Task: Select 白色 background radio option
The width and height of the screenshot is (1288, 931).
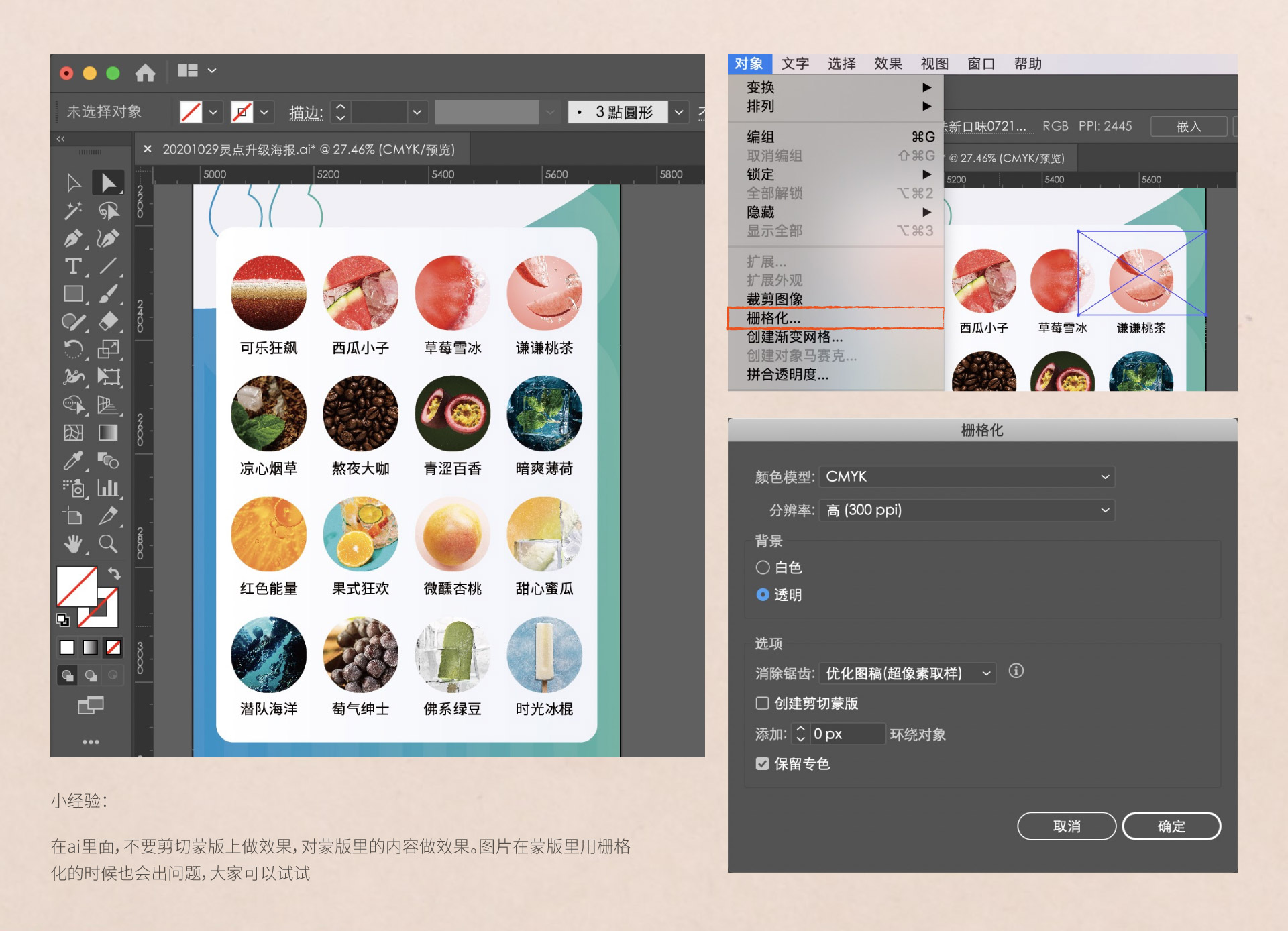Action: click(763, 567)
